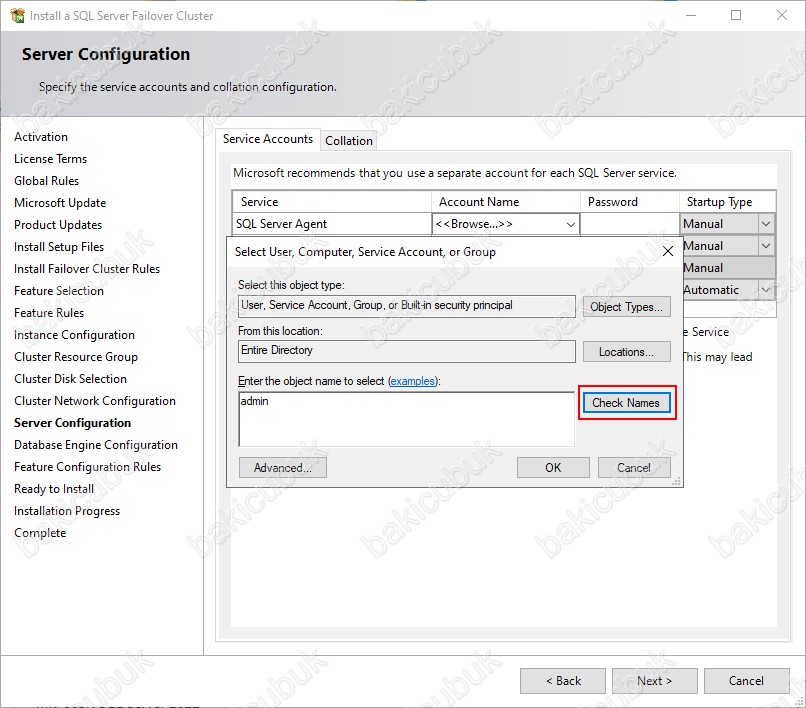
Task: Cancel the Select User dialog
Action: pyautogui.click(x=634, y=467)
